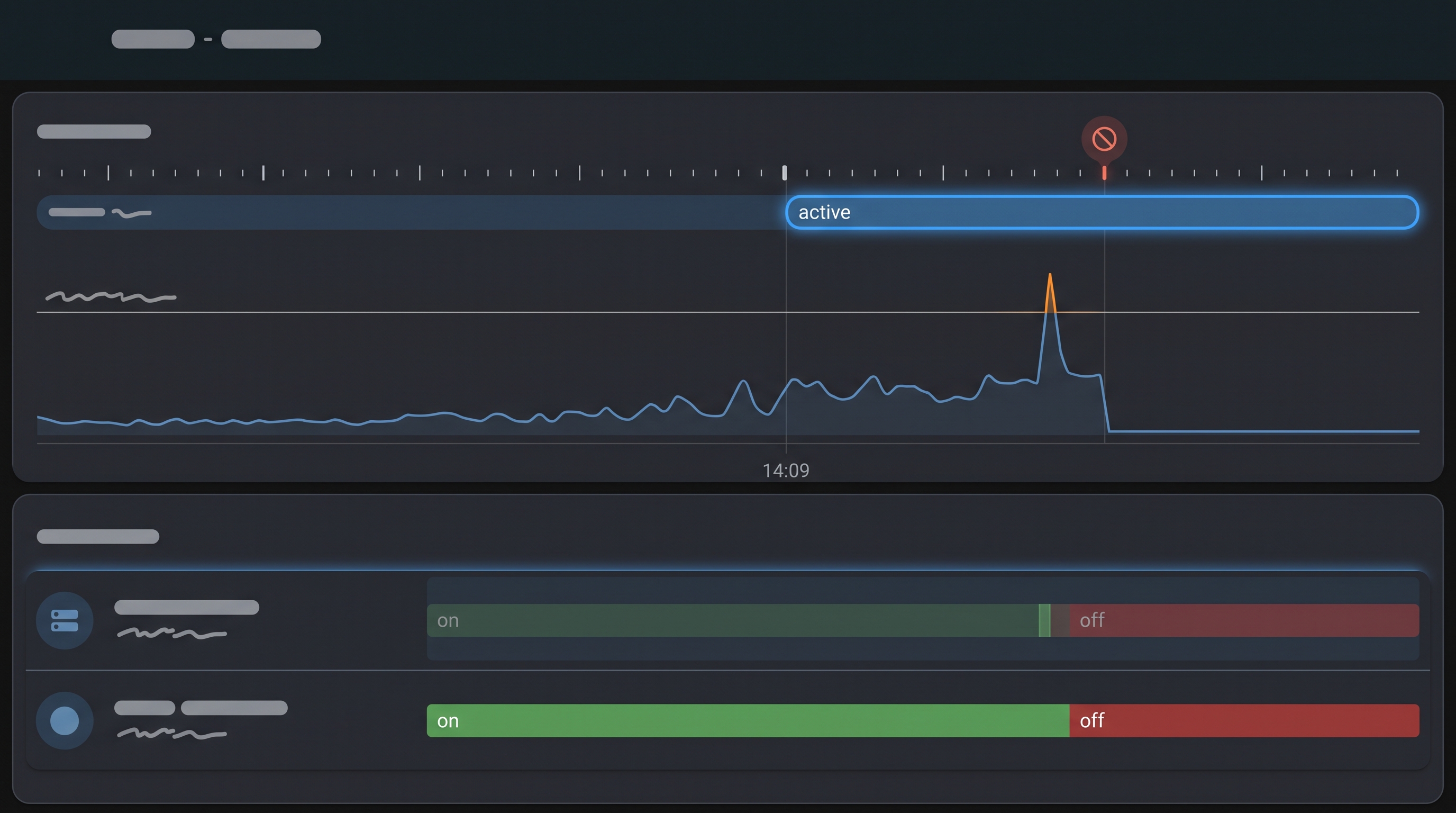Click the light green handle in first row bar
Image resolution: width=1456 pixels, height=813 pixels.
coord(1044,620)
